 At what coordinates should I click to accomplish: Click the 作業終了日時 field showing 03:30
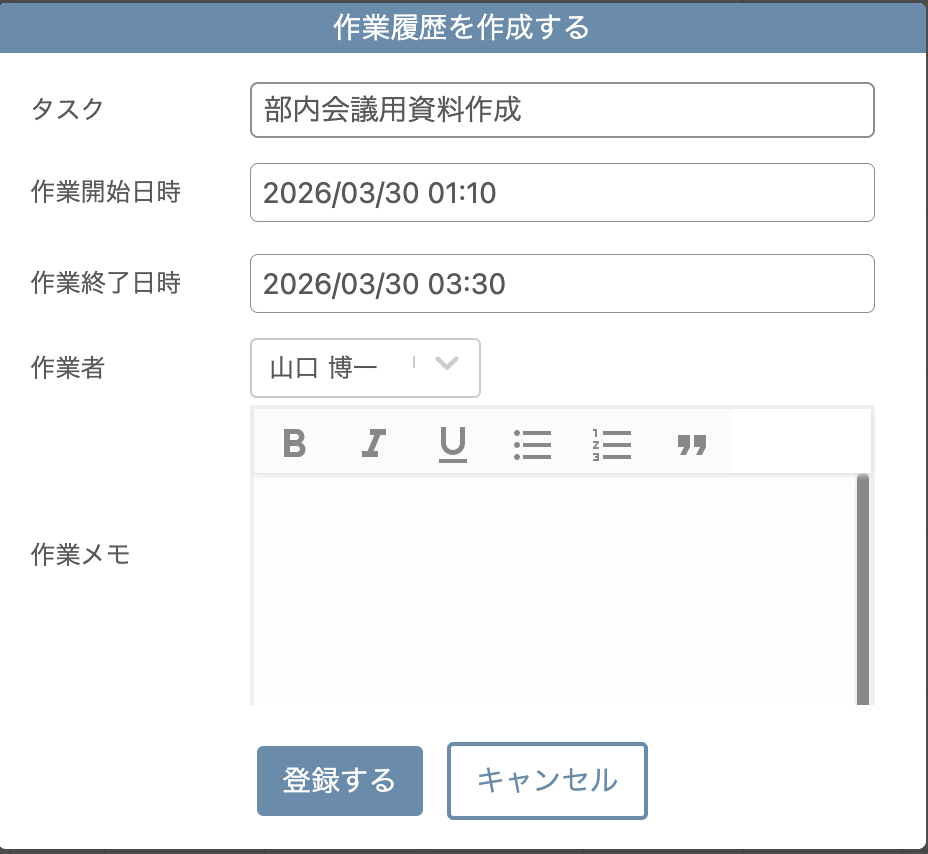click(x=562, y=284)
